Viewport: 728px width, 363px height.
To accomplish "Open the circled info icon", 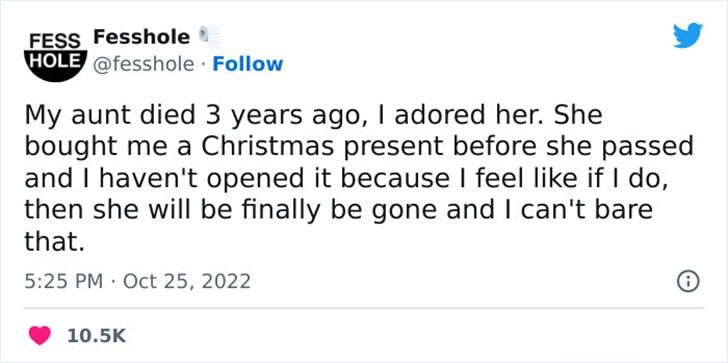I will [688, 282].
